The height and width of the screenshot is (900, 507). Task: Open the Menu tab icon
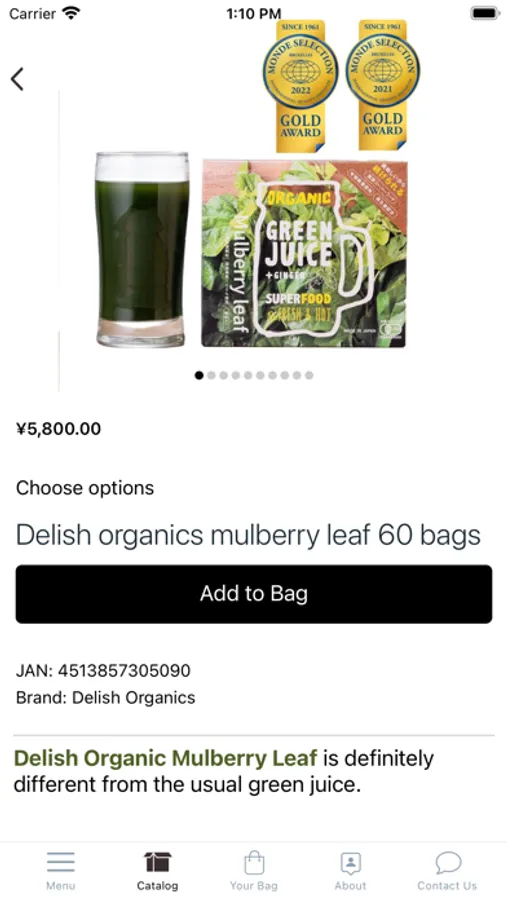[x=61, y=862]
